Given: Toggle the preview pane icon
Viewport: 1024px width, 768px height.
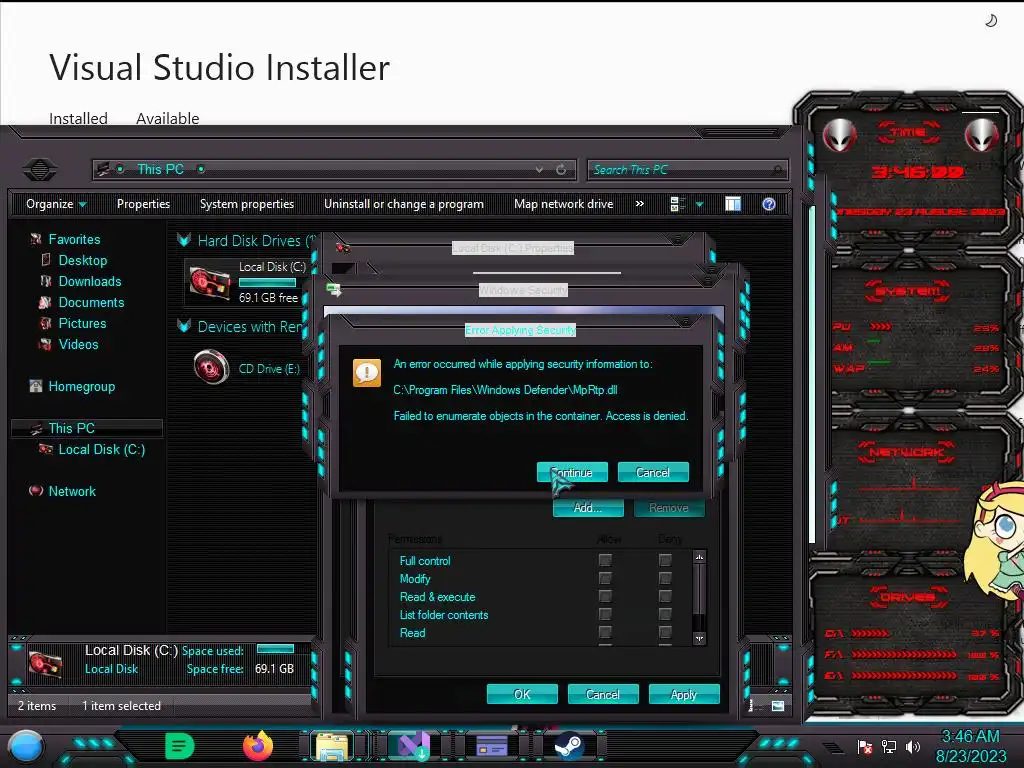Looking at the screenshot, I should 733,204.
